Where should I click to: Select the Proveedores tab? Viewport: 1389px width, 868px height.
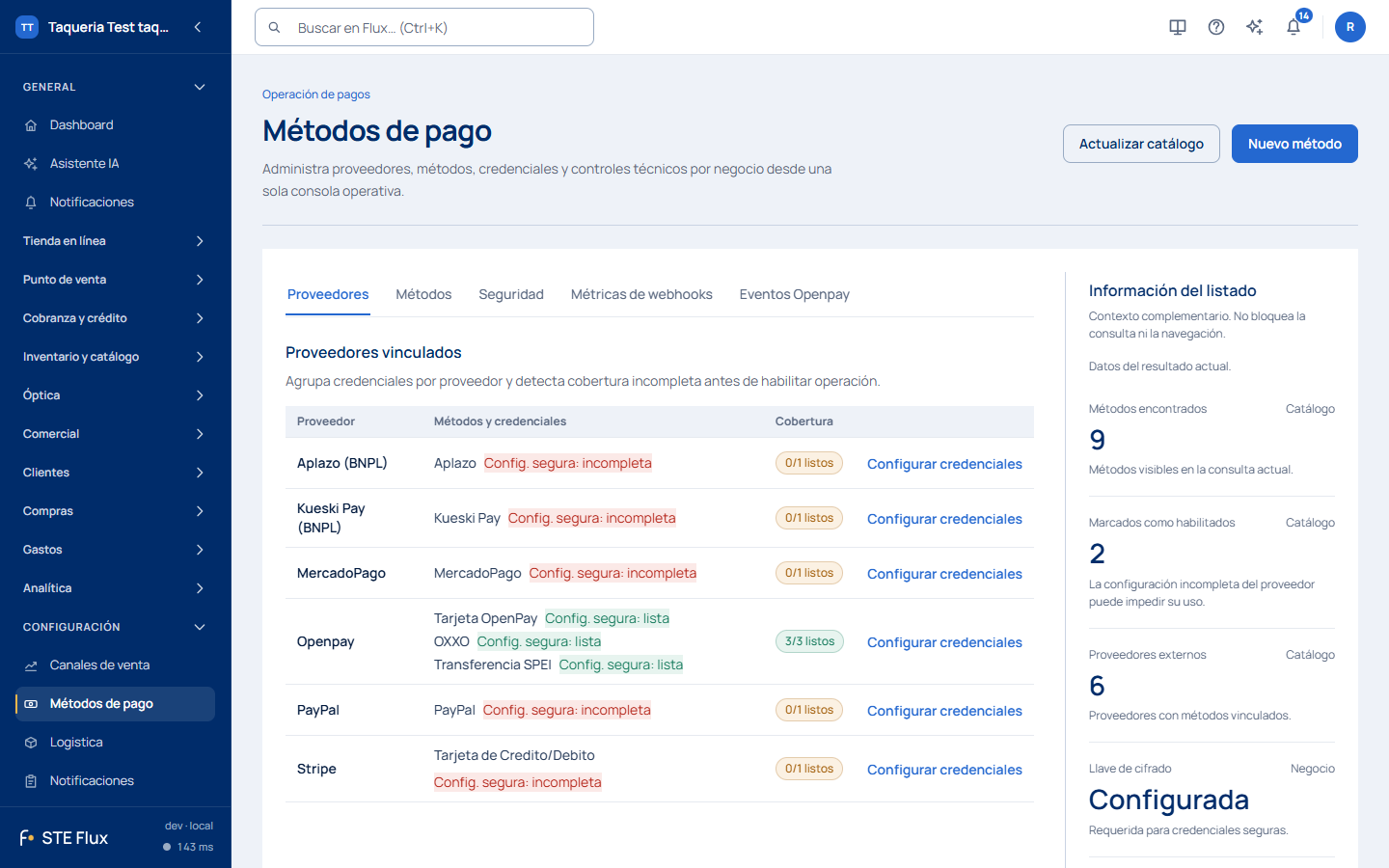pos(328,294)
